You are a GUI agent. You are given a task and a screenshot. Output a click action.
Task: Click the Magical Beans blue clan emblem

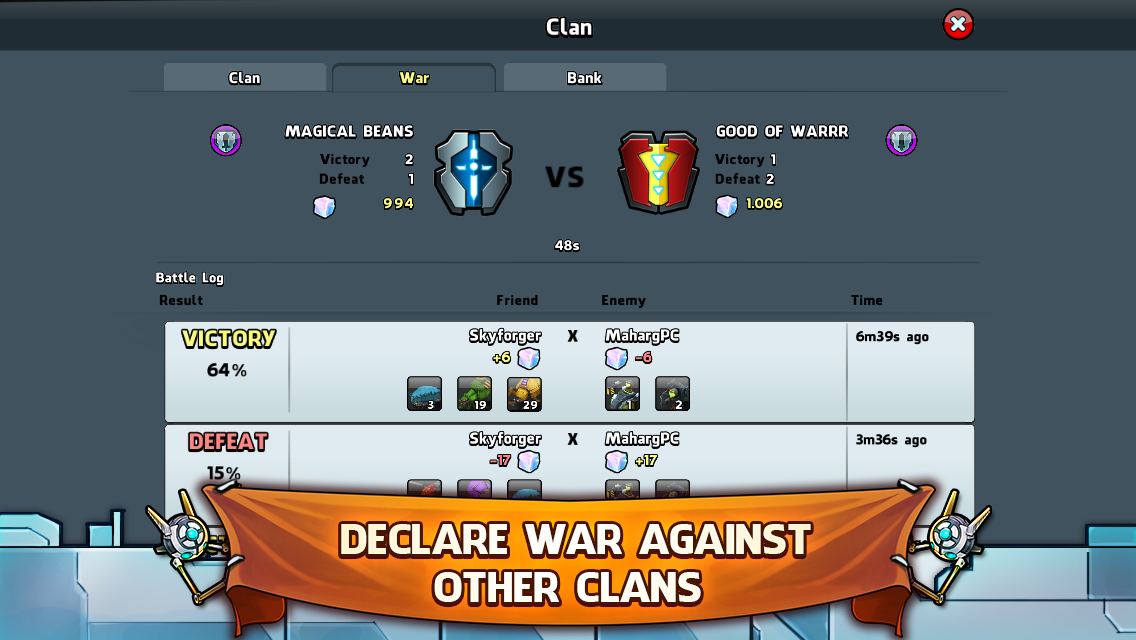click(x=473, y=173)
